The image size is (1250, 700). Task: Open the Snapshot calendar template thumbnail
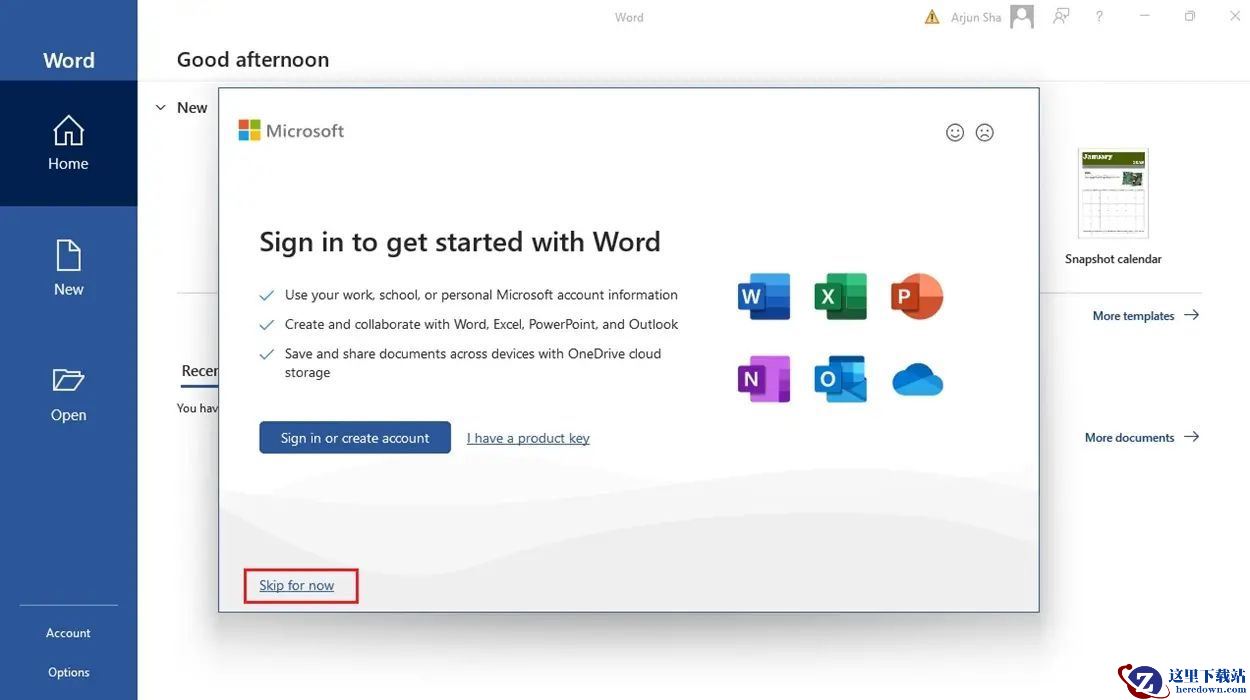click(x=1113, y=194)
